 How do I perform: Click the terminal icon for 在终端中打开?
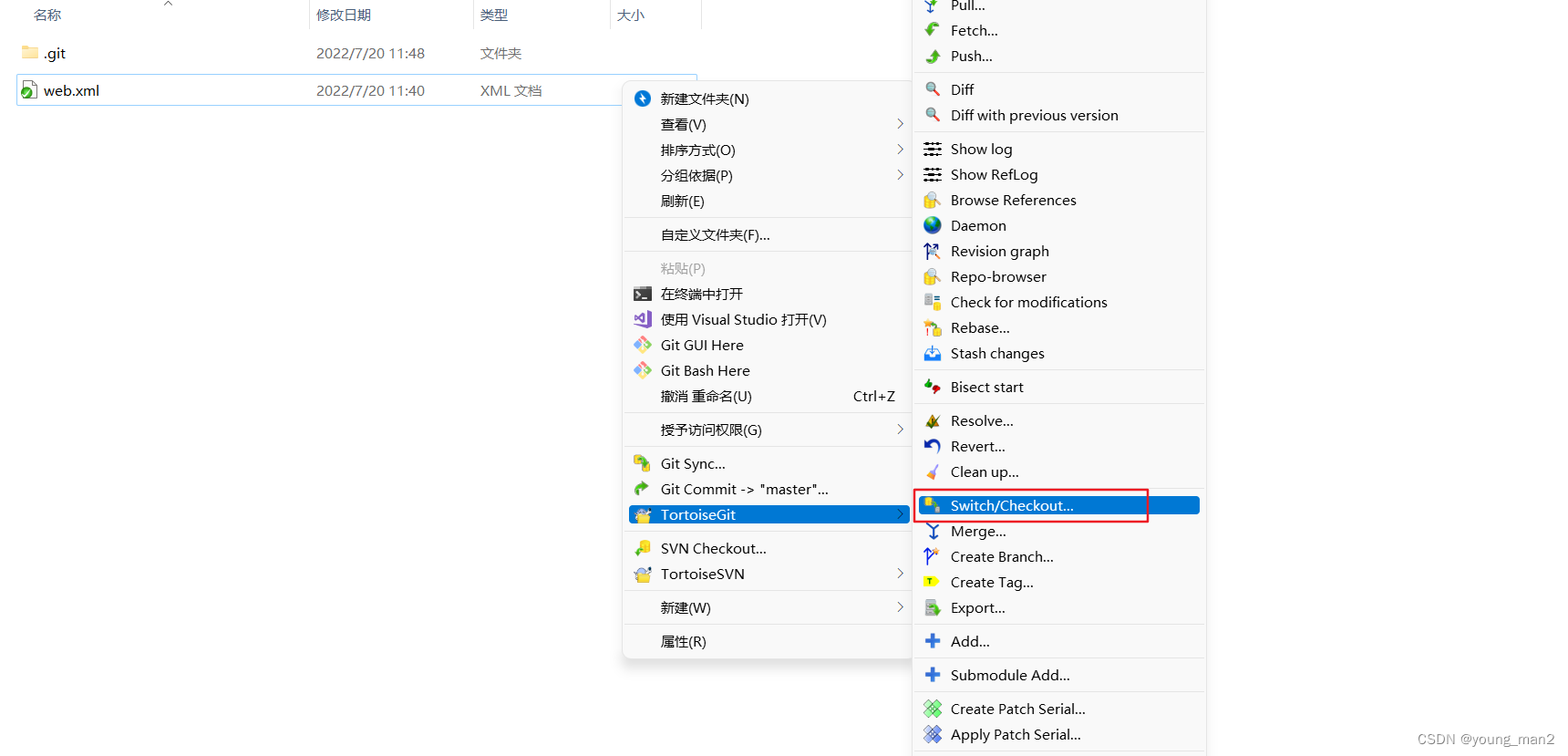(643, 294)
